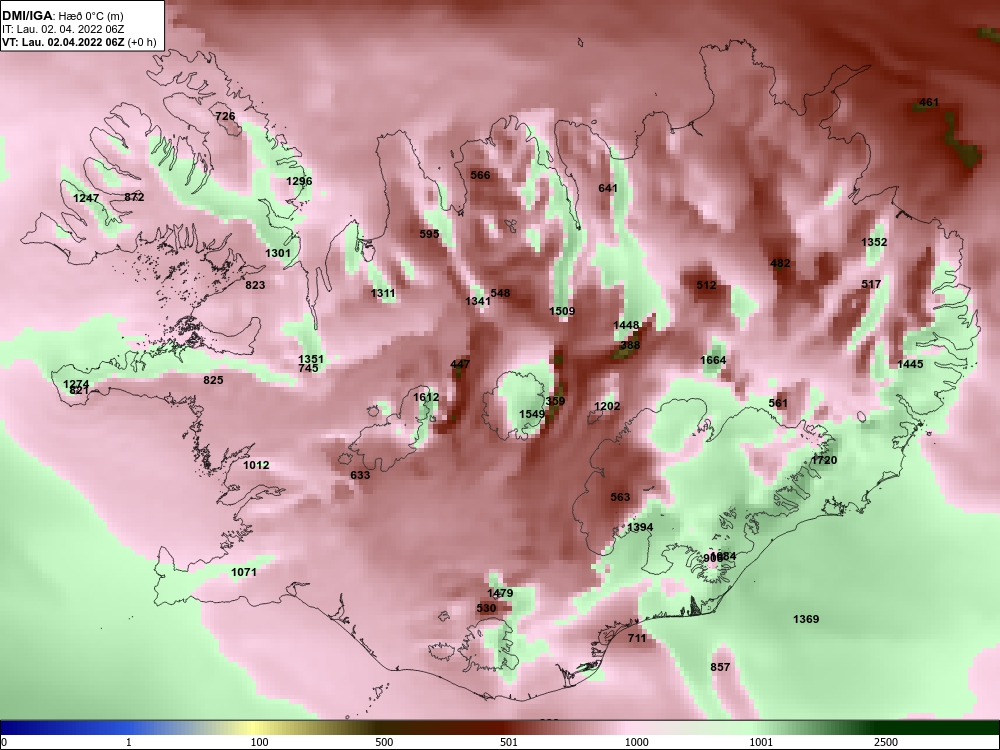This screenshot has height=750, width=1000.
Task: Click the 1352 value
Action: point(874,242)
